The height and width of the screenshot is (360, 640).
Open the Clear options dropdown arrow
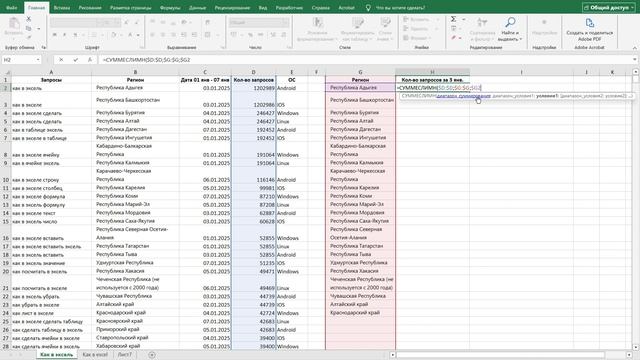[x=460, y=38]
